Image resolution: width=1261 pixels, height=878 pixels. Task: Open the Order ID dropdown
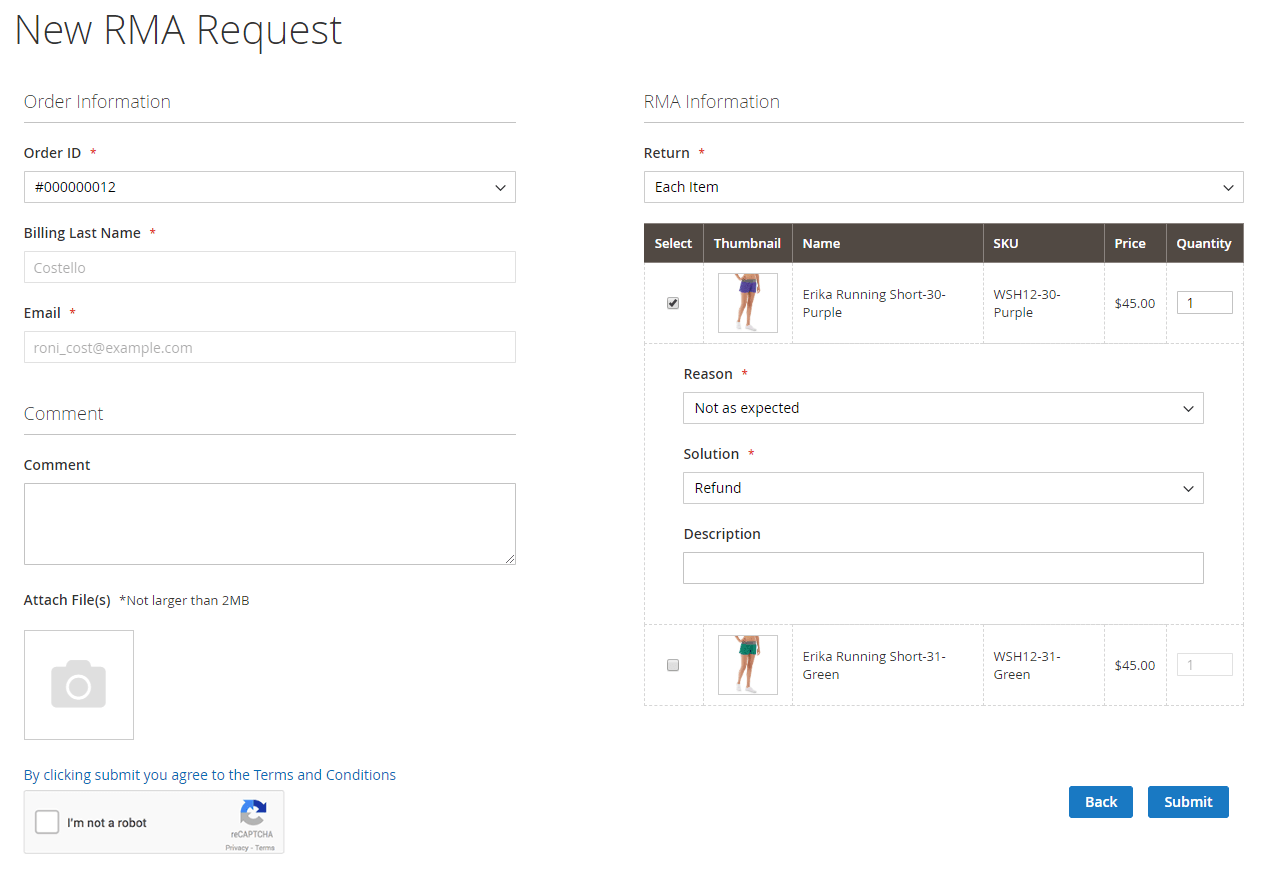click(269, 187)
